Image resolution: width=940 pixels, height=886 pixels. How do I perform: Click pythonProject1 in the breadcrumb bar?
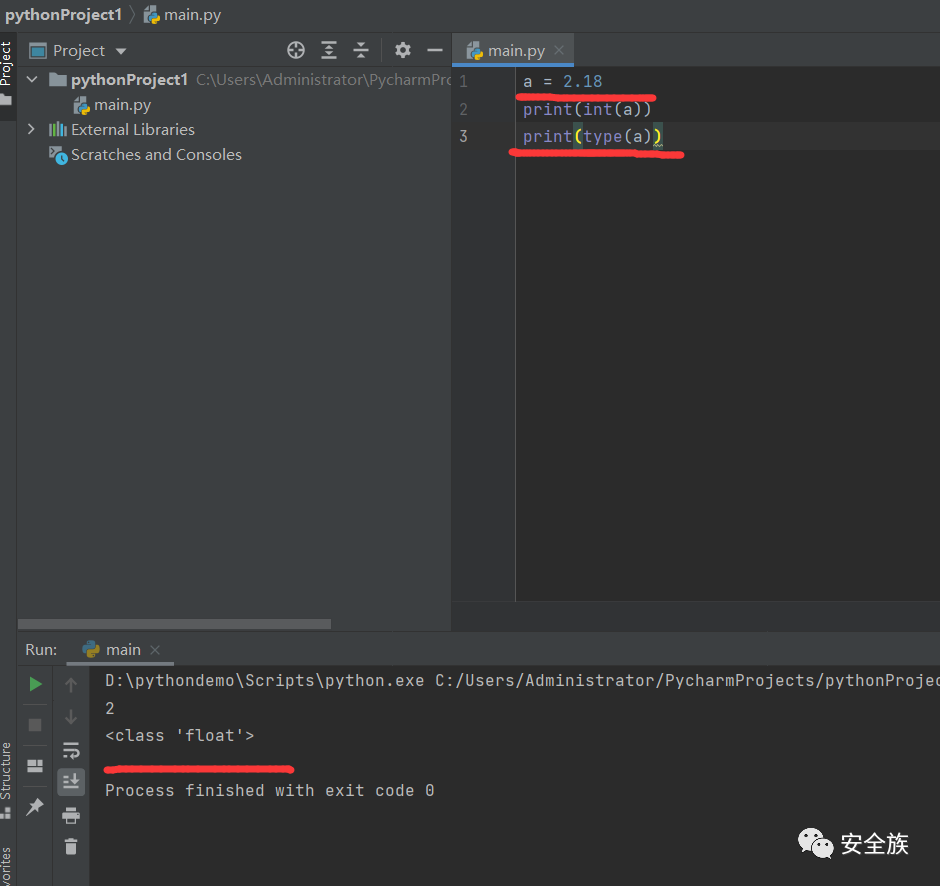pos(64,14)
